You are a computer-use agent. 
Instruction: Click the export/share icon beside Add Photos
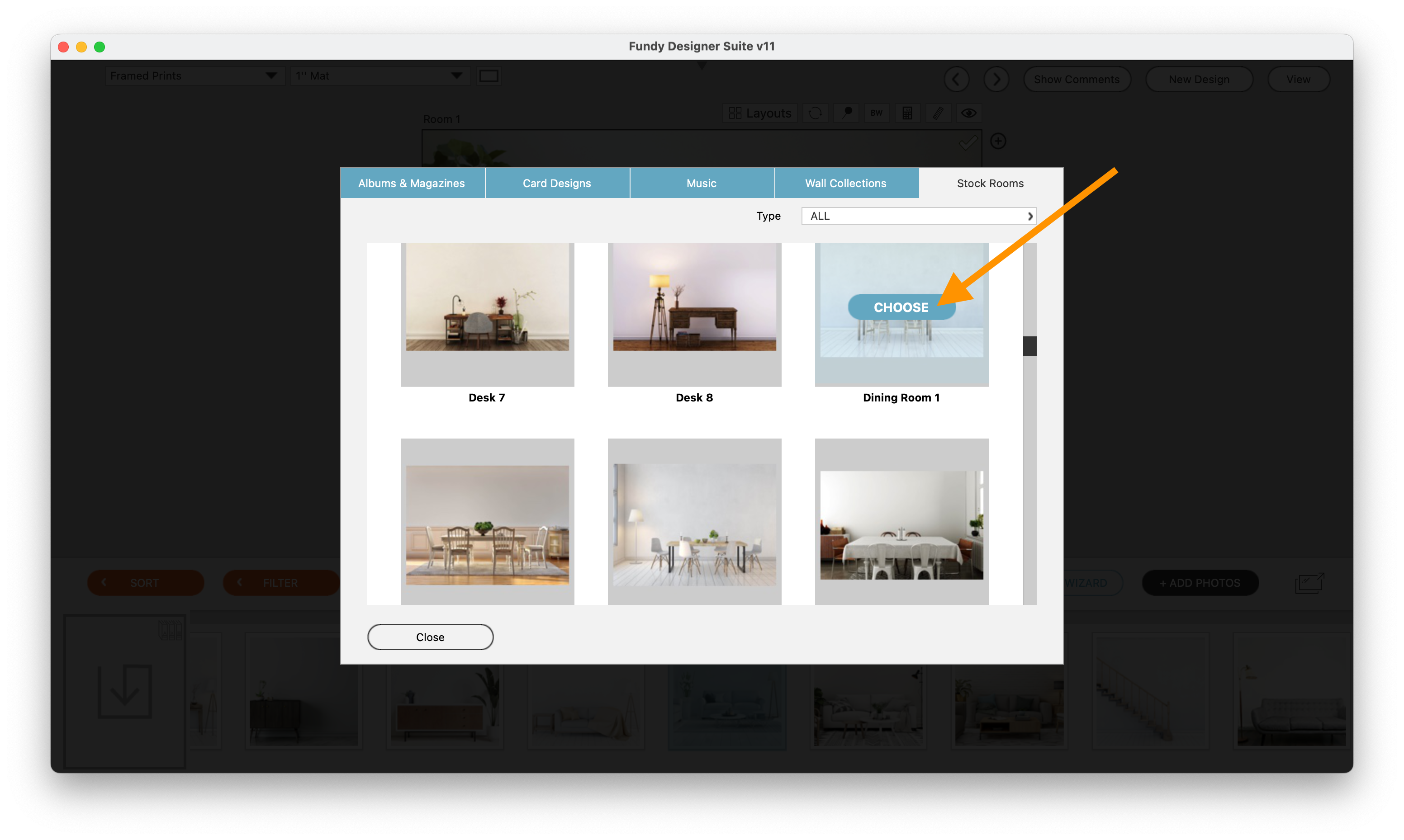(x=1309, y=583)
